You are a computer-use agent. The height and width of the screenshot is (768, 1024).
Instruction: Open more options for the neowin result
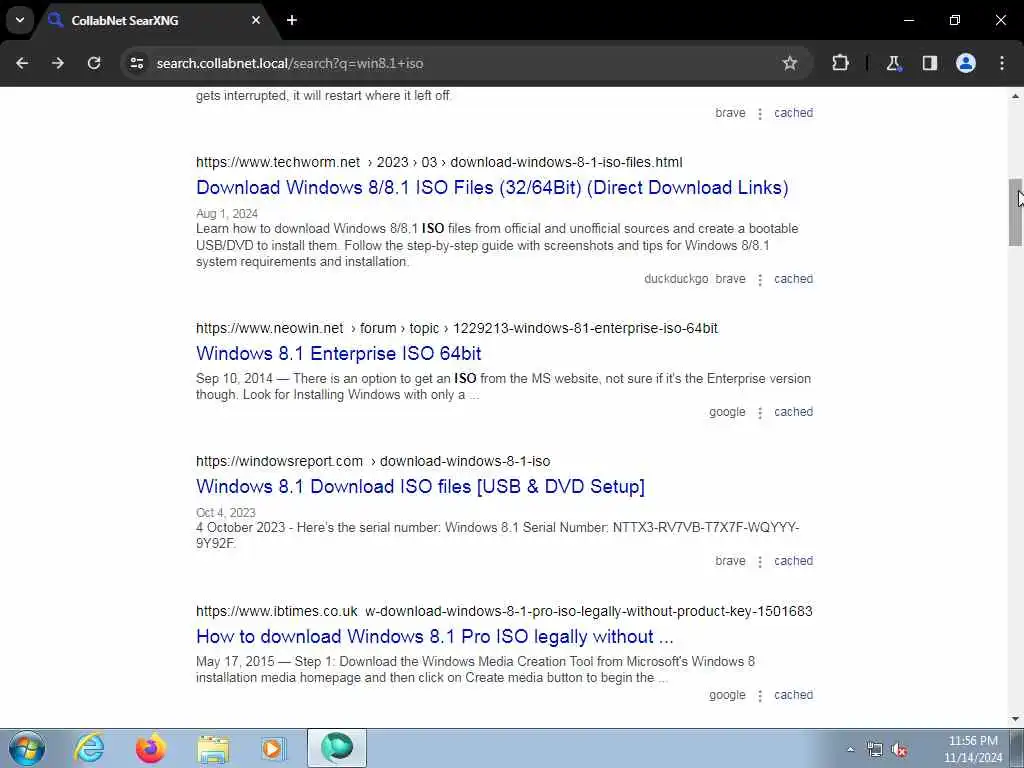pyautogui.click(x=760, y=413)
